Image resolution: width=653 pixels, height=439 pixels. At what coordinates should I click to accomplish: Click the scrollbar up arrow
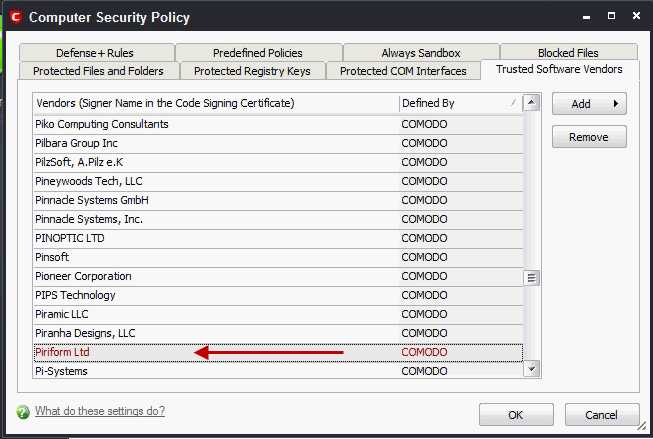[x=531, y=102]
